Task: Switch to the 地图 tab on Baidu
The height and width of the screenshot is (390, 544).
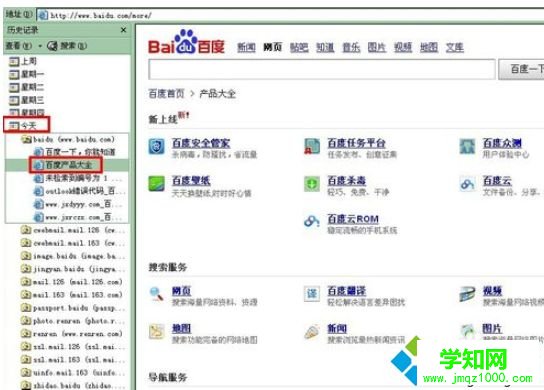Action: (429, 47)
